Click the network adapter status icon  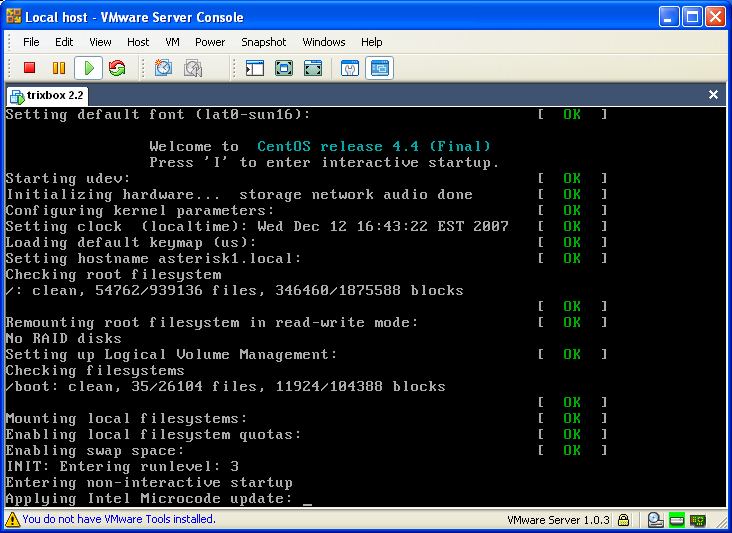point(698,519)
